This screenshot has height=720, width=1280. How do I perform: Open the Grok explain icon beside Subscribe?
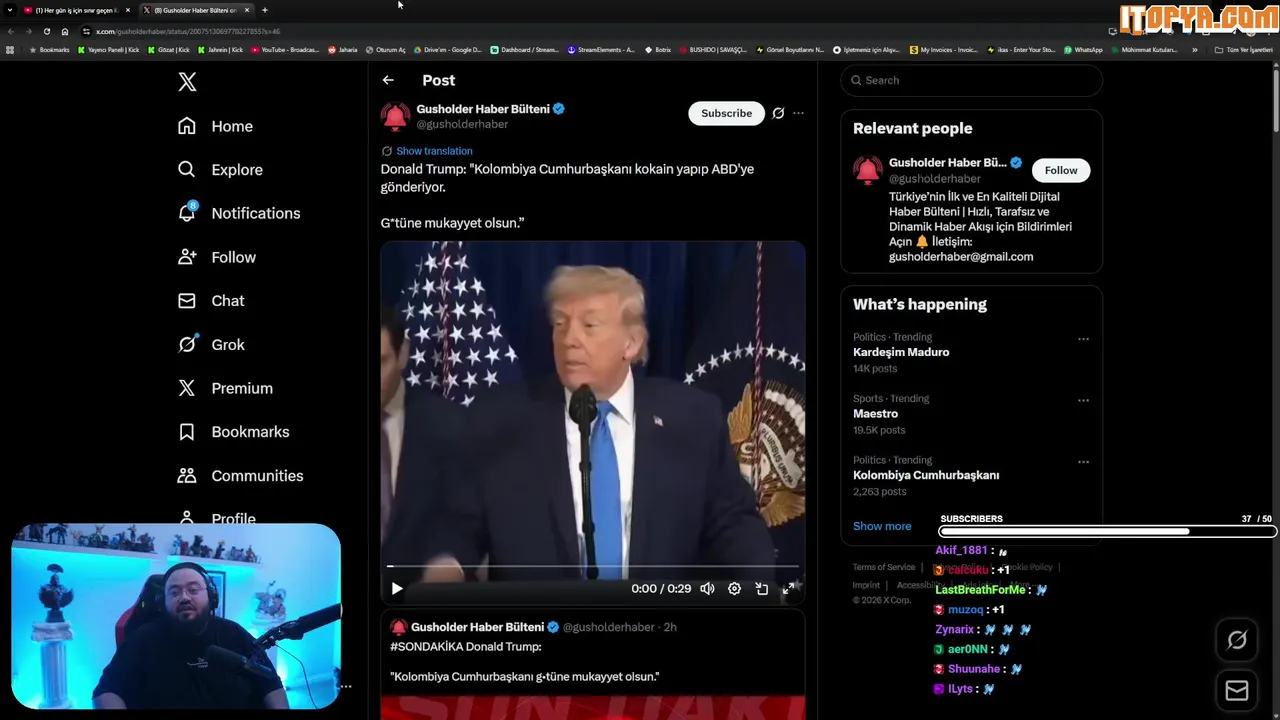click(778, 113)
